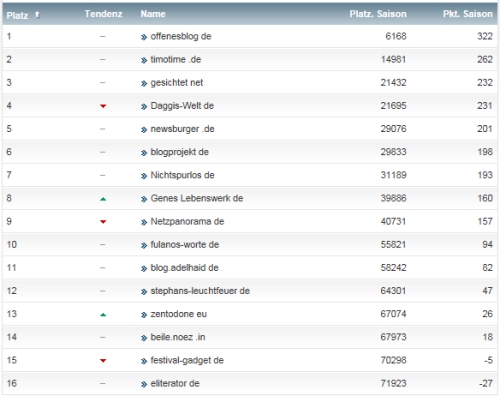
Task: Open the Netzpanorama de link
Action: coord(187,221)
